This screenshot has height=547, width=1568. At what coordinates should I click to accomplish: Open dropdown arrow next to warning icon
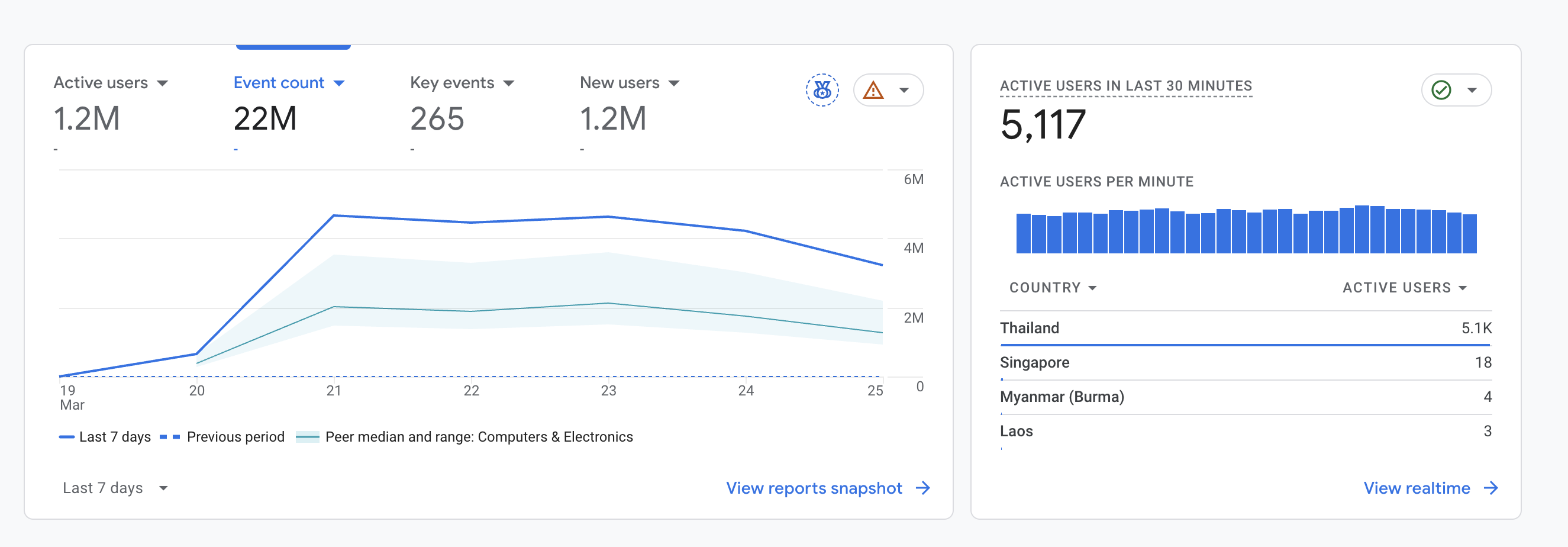[x=904, y=90]
